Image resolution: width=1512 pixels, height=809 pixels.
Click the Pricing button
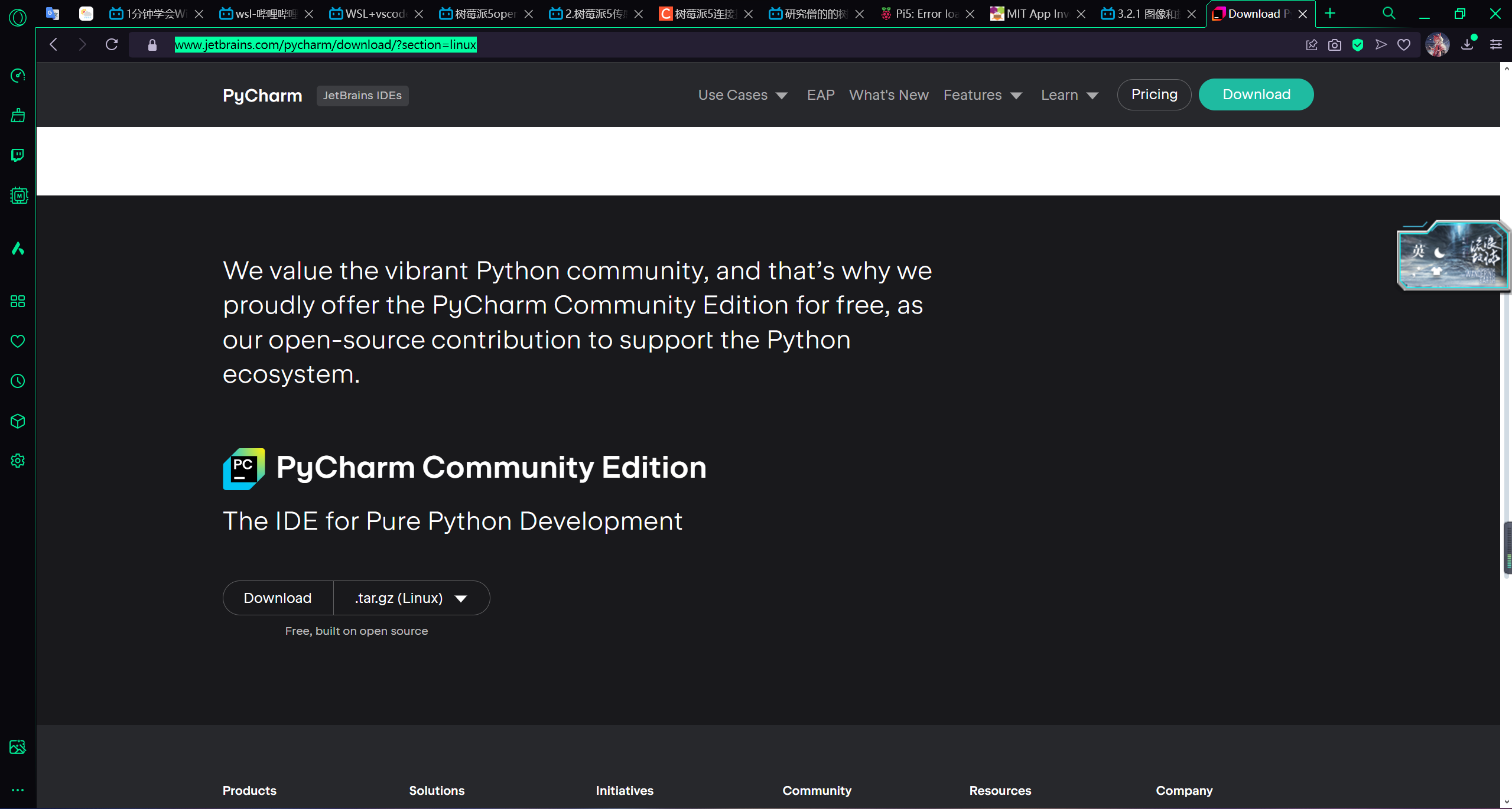(1154, 94)
